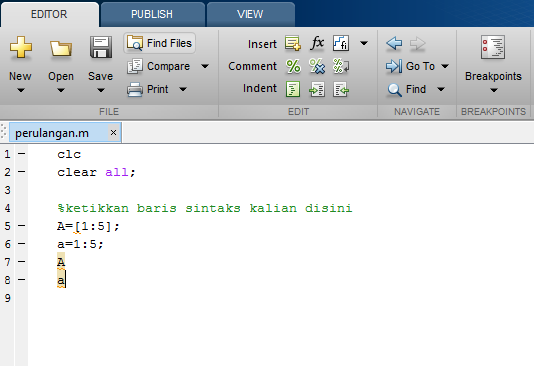This screenshot has height=366, width=534.
Task: Click the Smart Indent icon
Action: (x=293, y=89)
